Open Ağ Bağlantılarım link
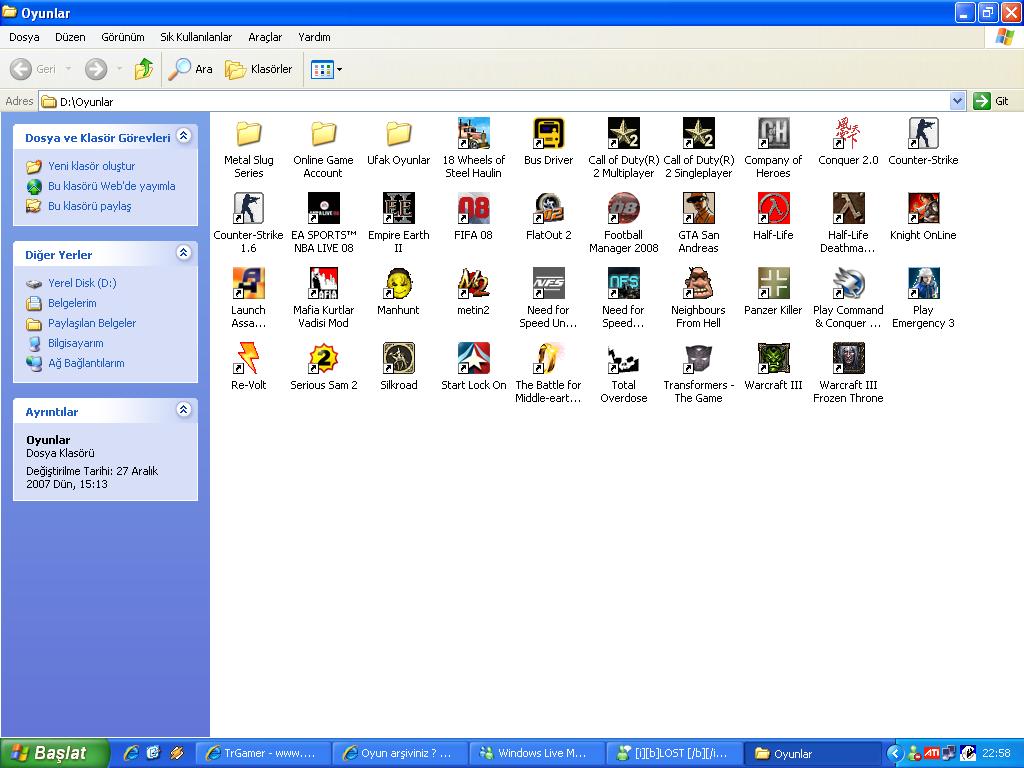The width and height of the screenshot is (1024, 768). pos(86,363)
